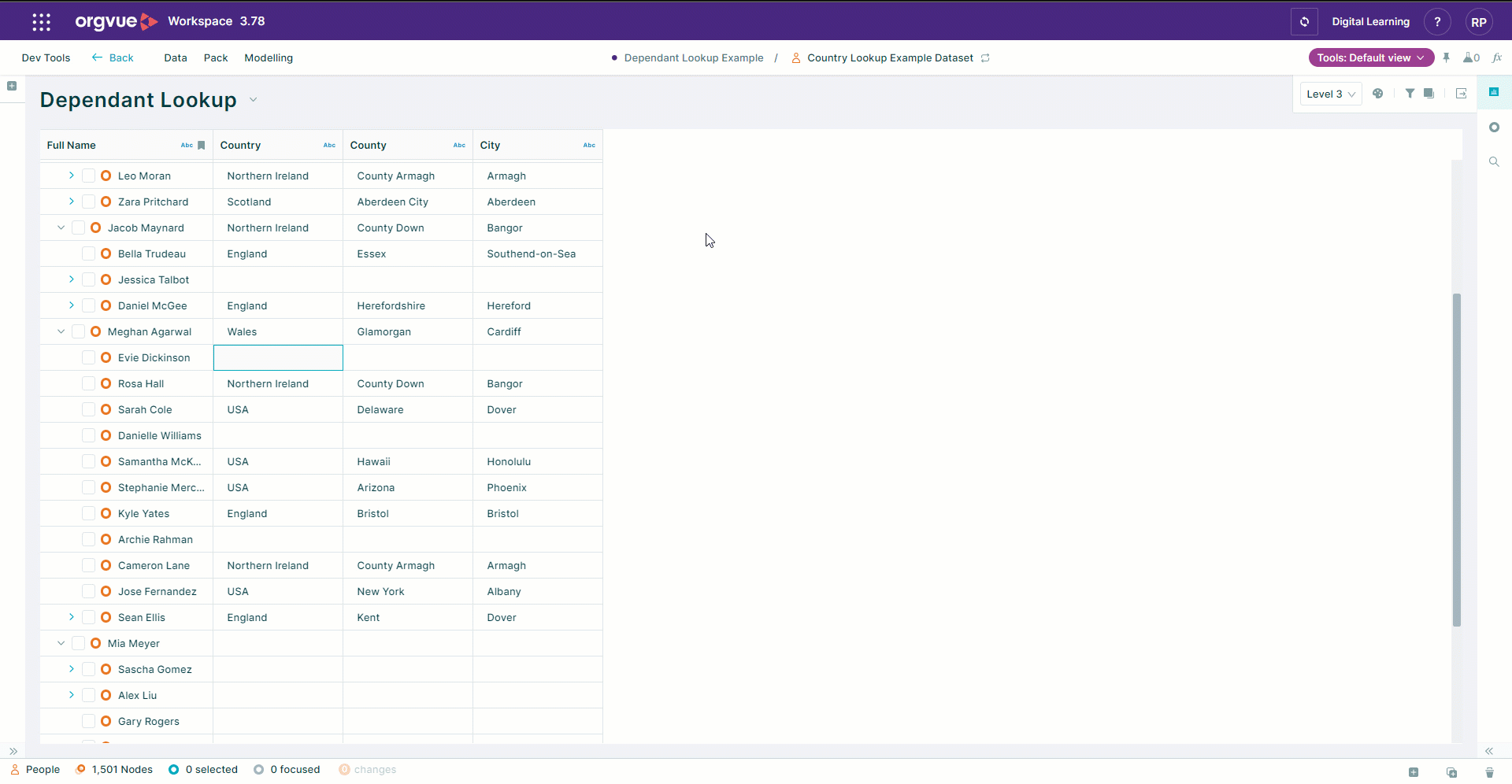1512x784 pixels.
Task: Expand the Leo Moran tree row
Action: pos(72,176)
